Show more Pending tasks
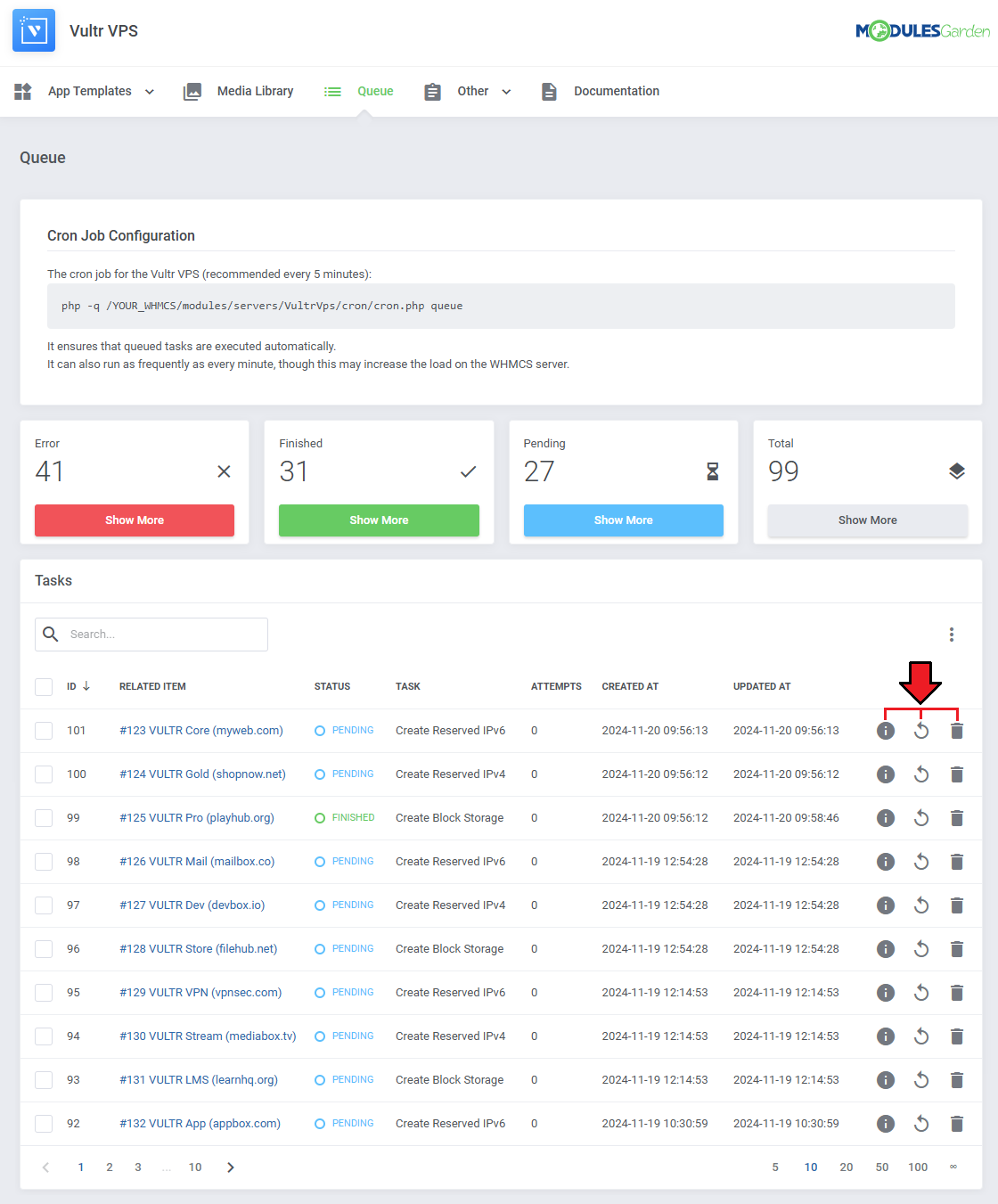The image size is (998, 1204). coord(624,520)
